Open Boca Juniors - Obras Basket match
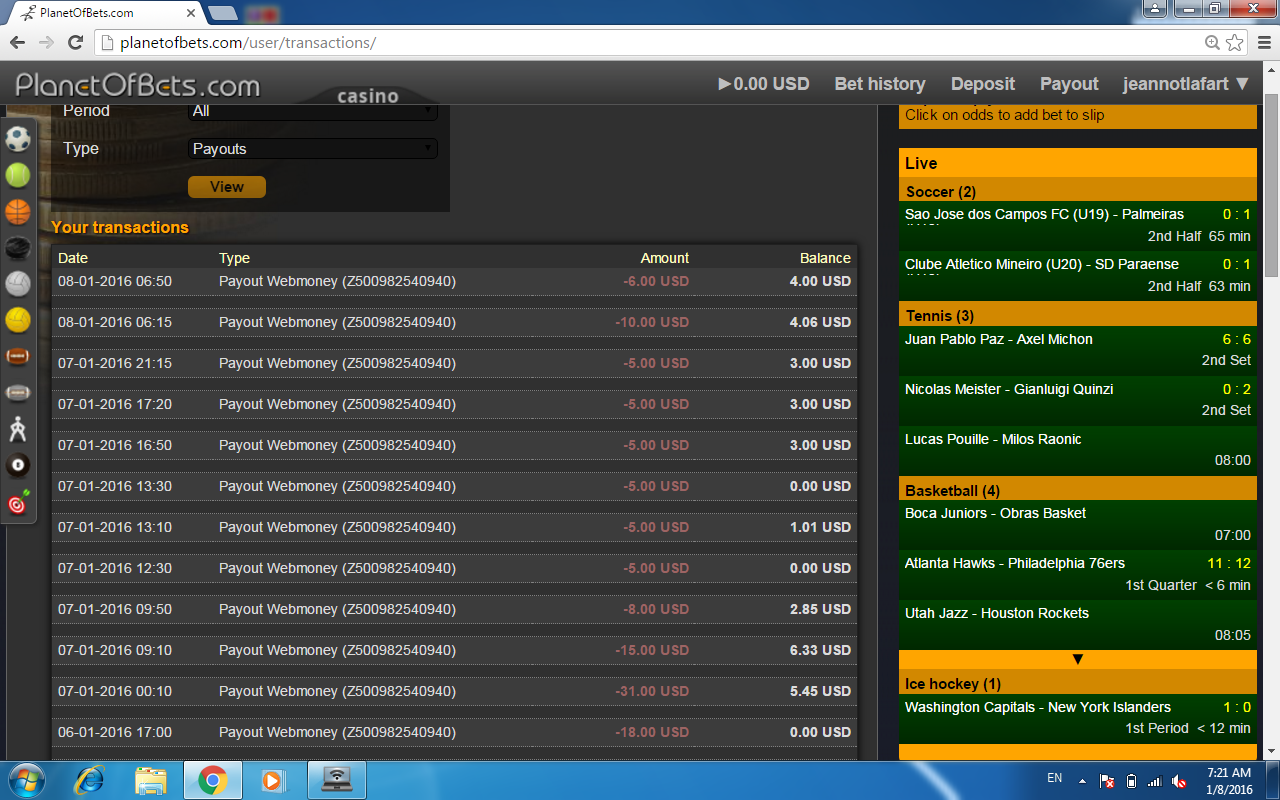 (1077, 524)
